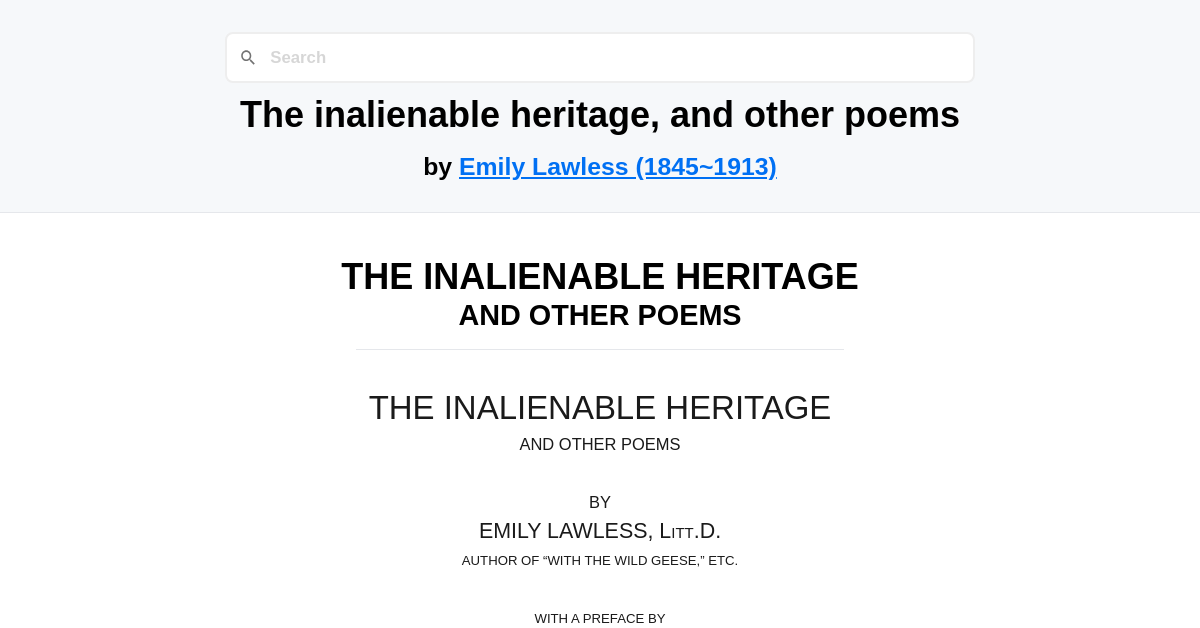
Task: Click the EMILY LAWLESS, Litt.D. author credit
Action: coord(600,530)
